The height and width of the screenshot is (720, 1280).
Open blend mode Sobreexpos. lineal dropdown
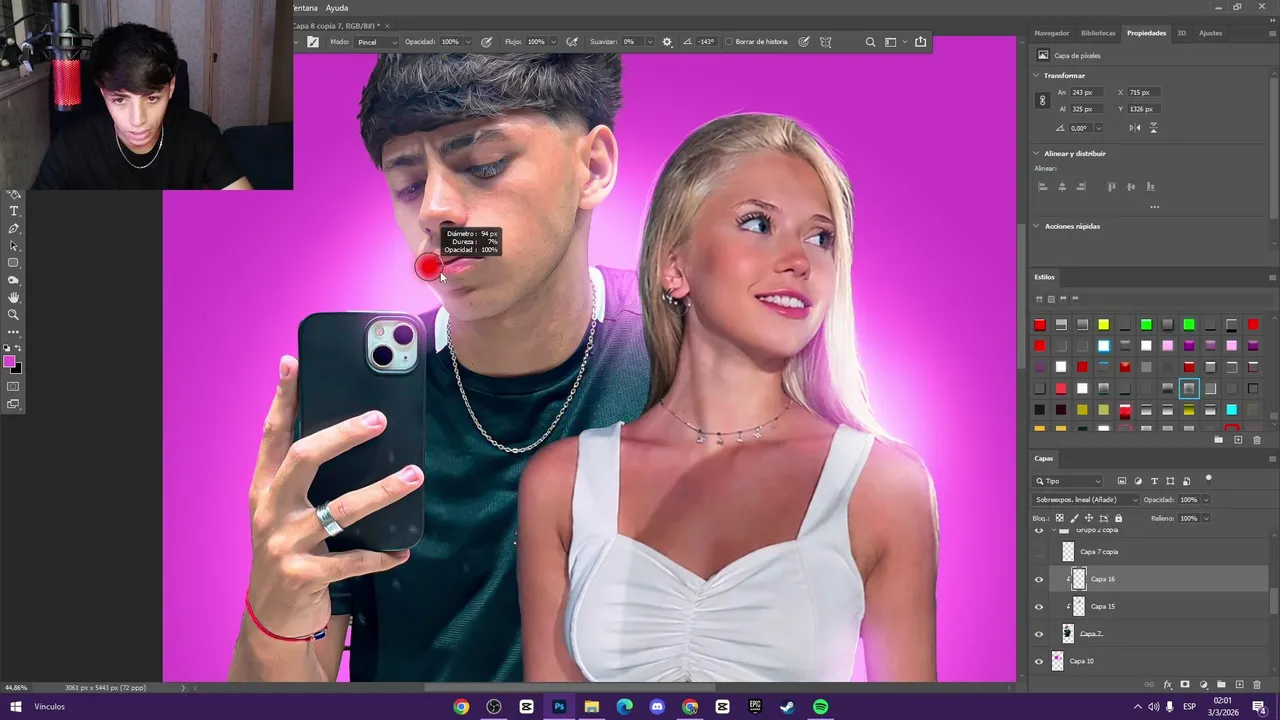[x=1087, y=500]
